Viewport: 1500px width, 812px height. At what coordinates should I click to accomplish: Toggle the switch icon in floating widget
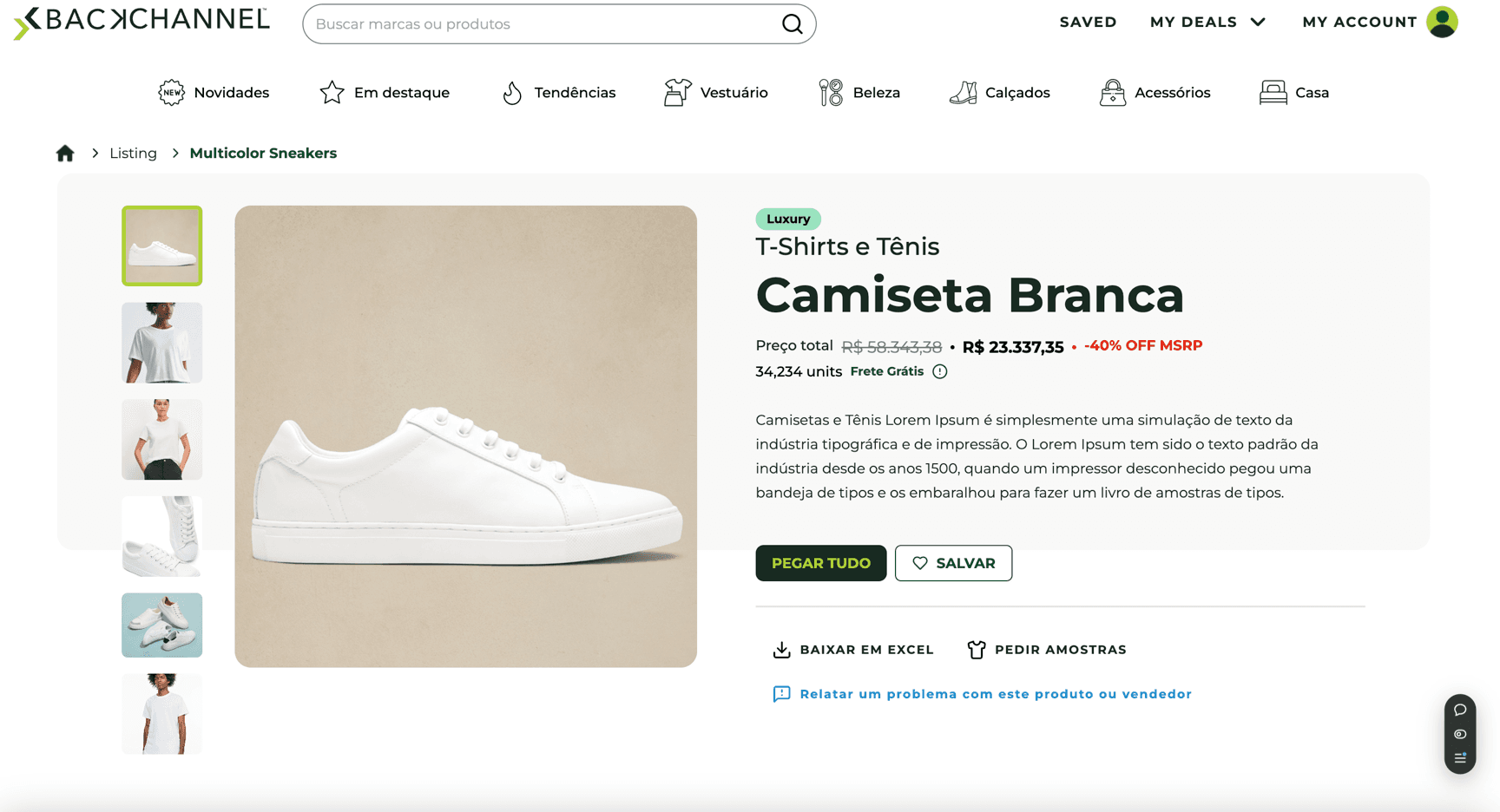(x=1460, y=734)
